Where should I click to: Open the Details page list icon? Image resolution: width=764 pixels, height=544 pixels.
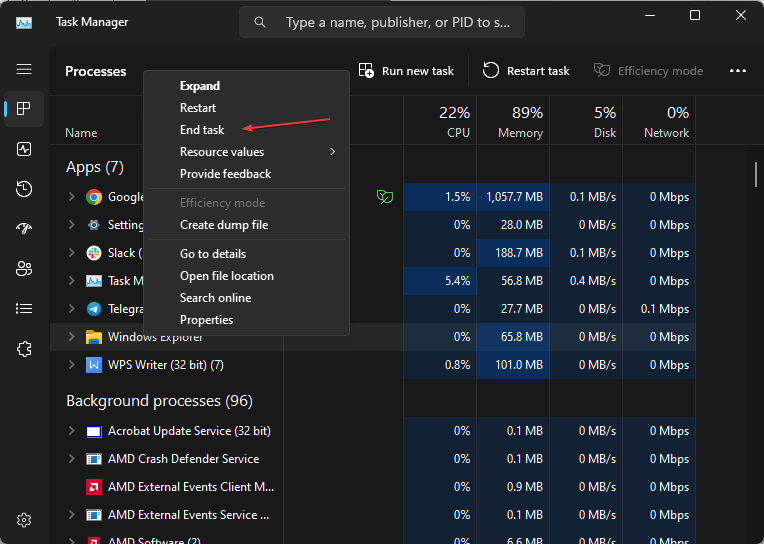[24, 309]
